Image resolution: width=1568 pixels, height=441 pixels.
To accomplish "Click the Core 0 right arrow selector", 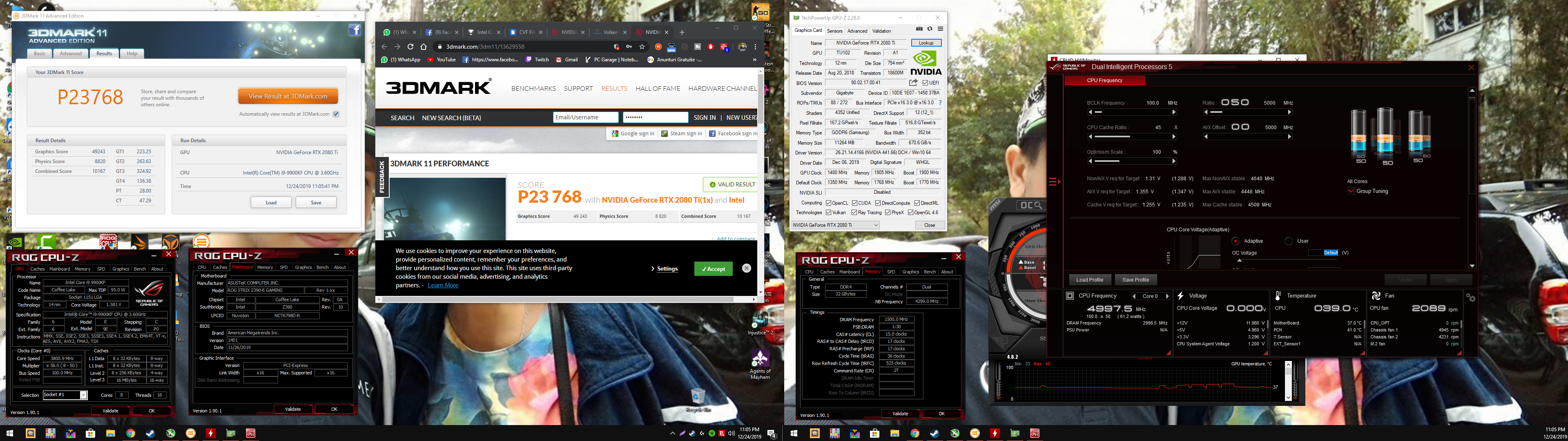I will 1167,297.
